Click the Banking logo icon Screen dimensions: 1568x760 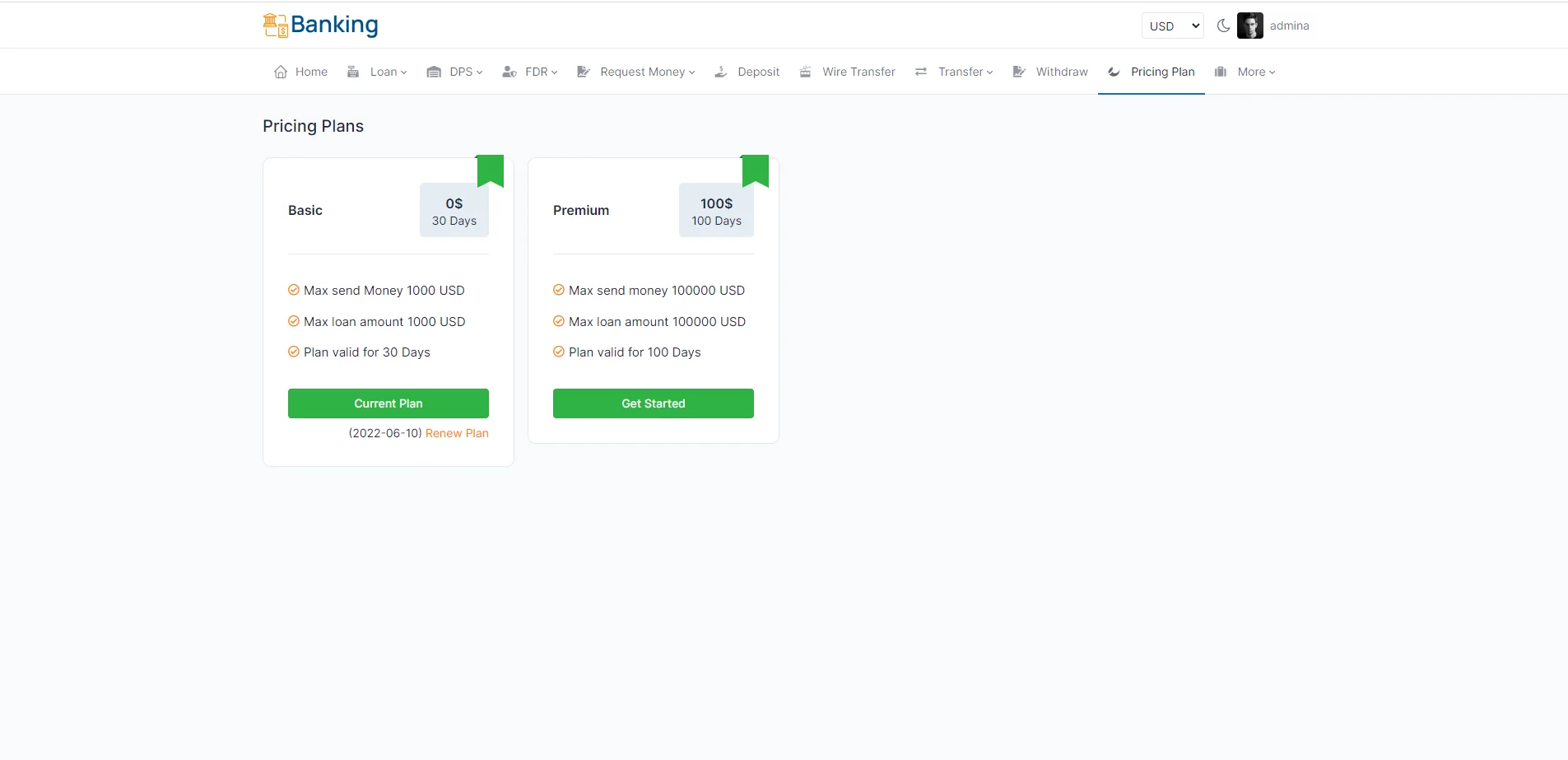click(275, 26)
